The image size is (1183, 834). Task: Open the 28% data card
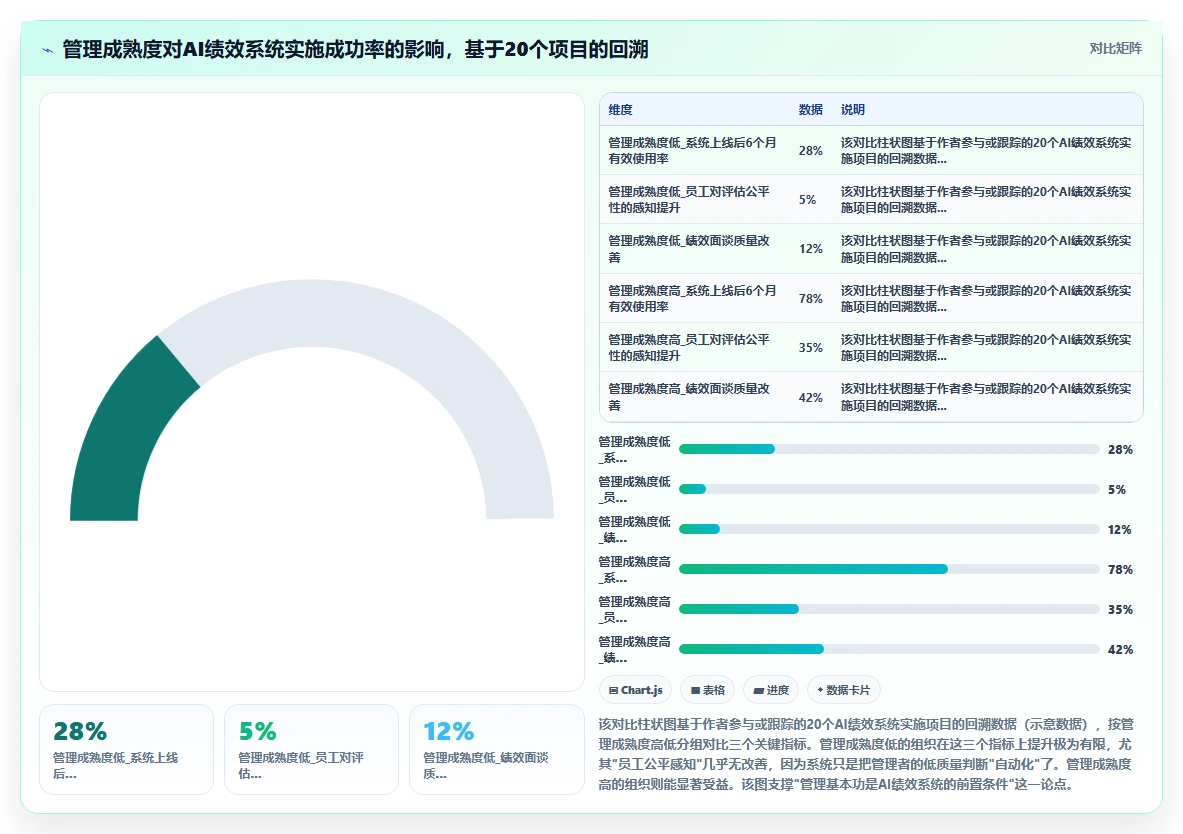[x=126, y=749]
